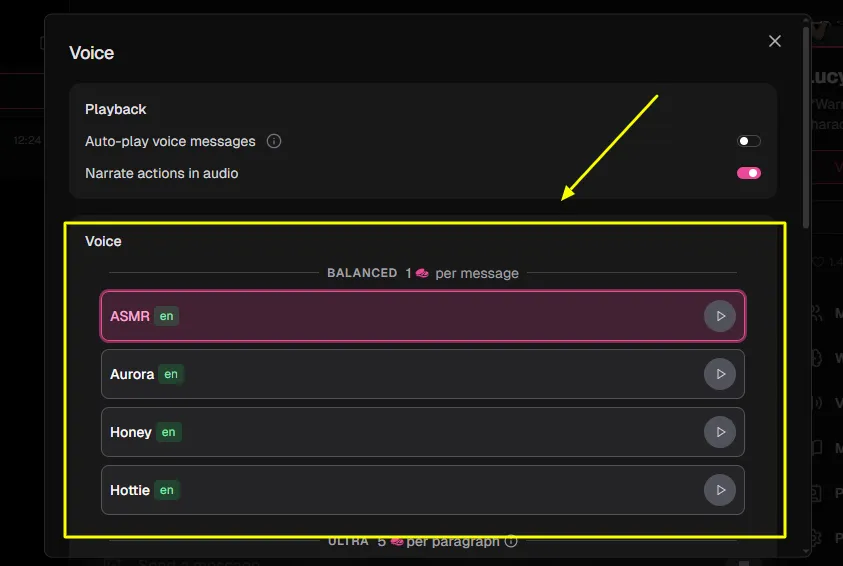Disable Narrate actions in audio toggle

pyautogui.click(x=748, y=173)
